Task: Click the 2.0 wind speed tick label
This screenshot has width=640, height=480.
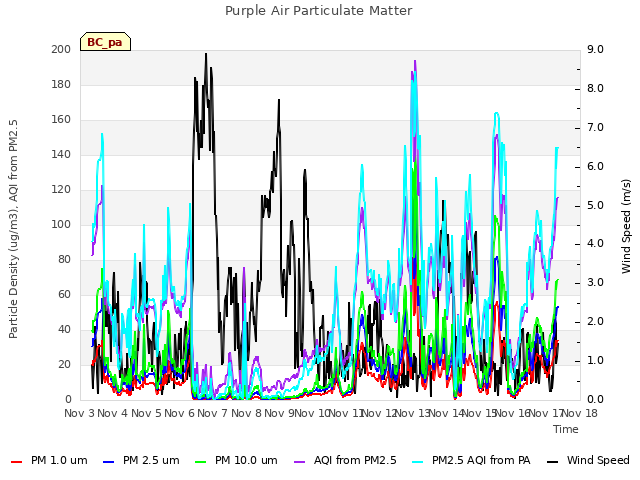Action: point(595,322)
